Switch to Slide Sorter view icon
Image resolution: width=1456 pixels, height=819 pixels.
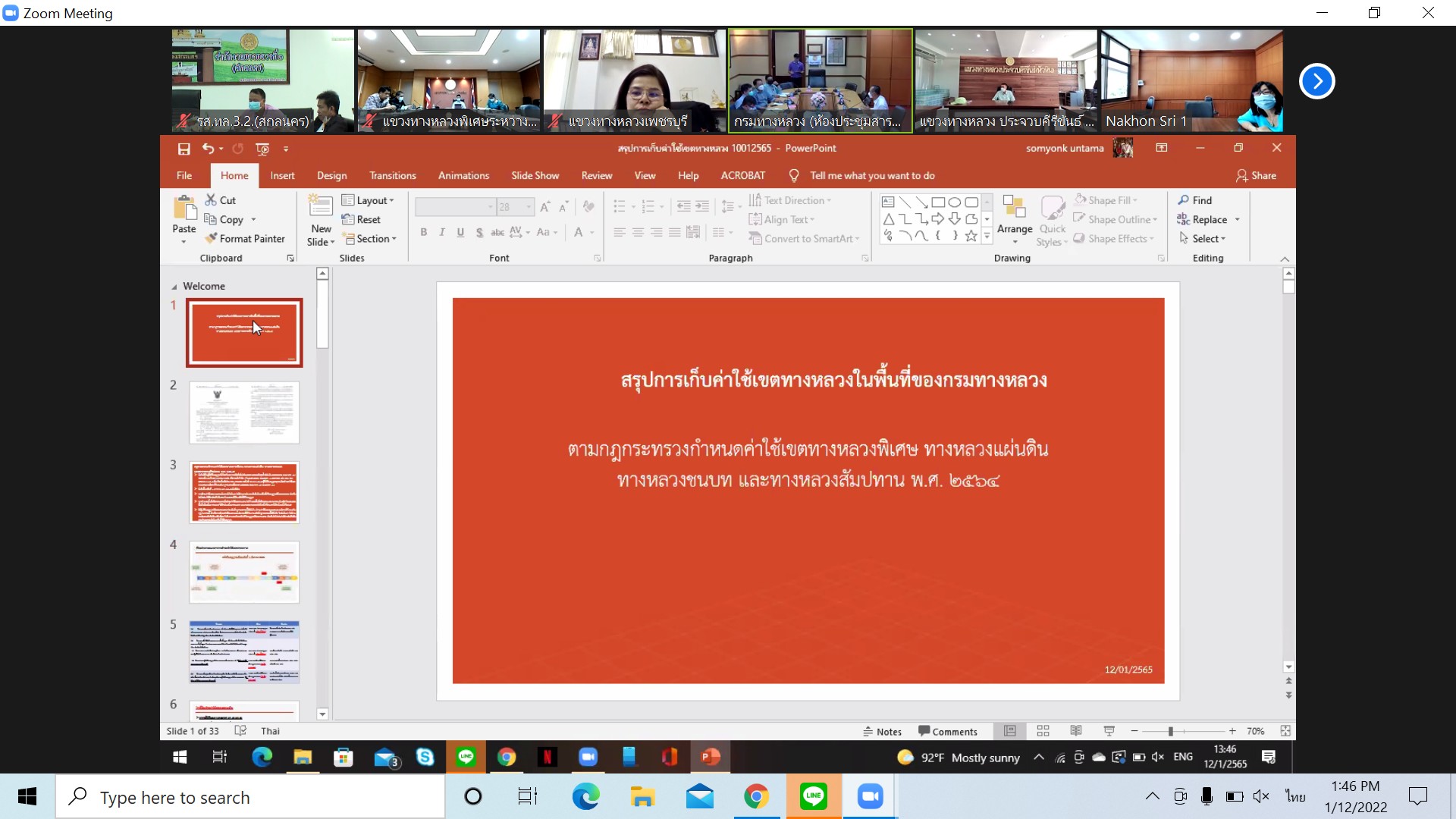[x=1043, y=731]
